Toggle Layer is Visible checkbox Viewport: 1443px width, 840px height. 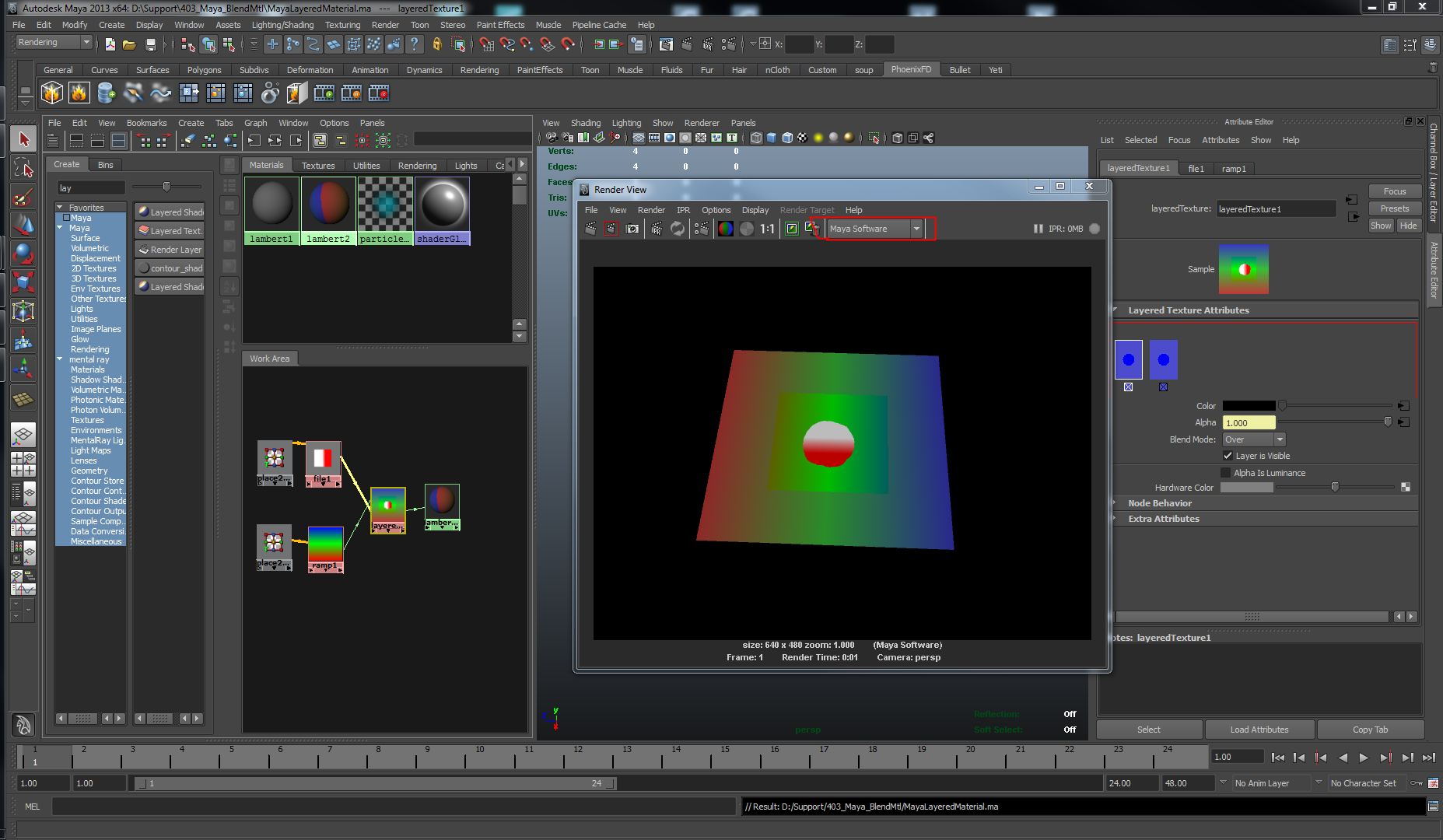pyautogui.click(x=1228, y=456)
